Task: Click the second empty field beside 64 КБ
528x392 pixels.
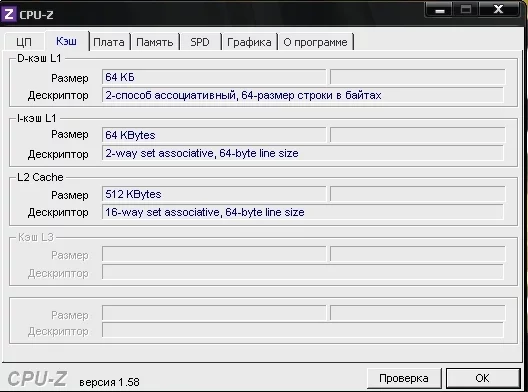Action: [418, 77]
